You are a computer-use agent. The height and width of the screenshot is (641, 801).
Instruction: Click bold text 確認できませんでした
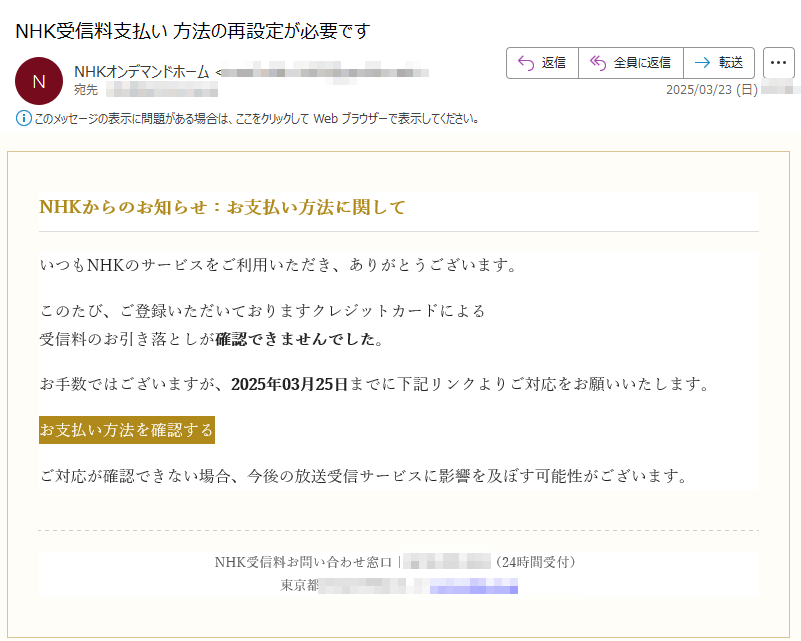pos(296,339)
